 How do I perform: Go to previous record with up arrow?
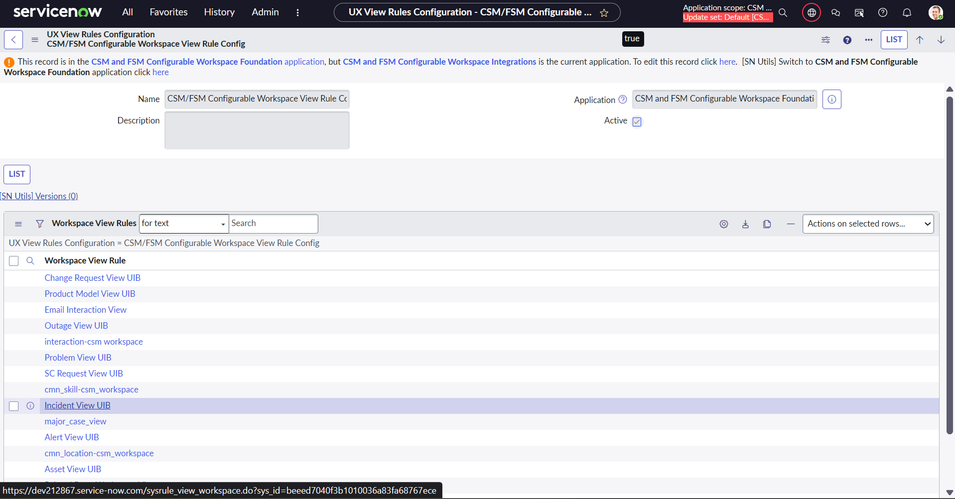pos(920,40)
